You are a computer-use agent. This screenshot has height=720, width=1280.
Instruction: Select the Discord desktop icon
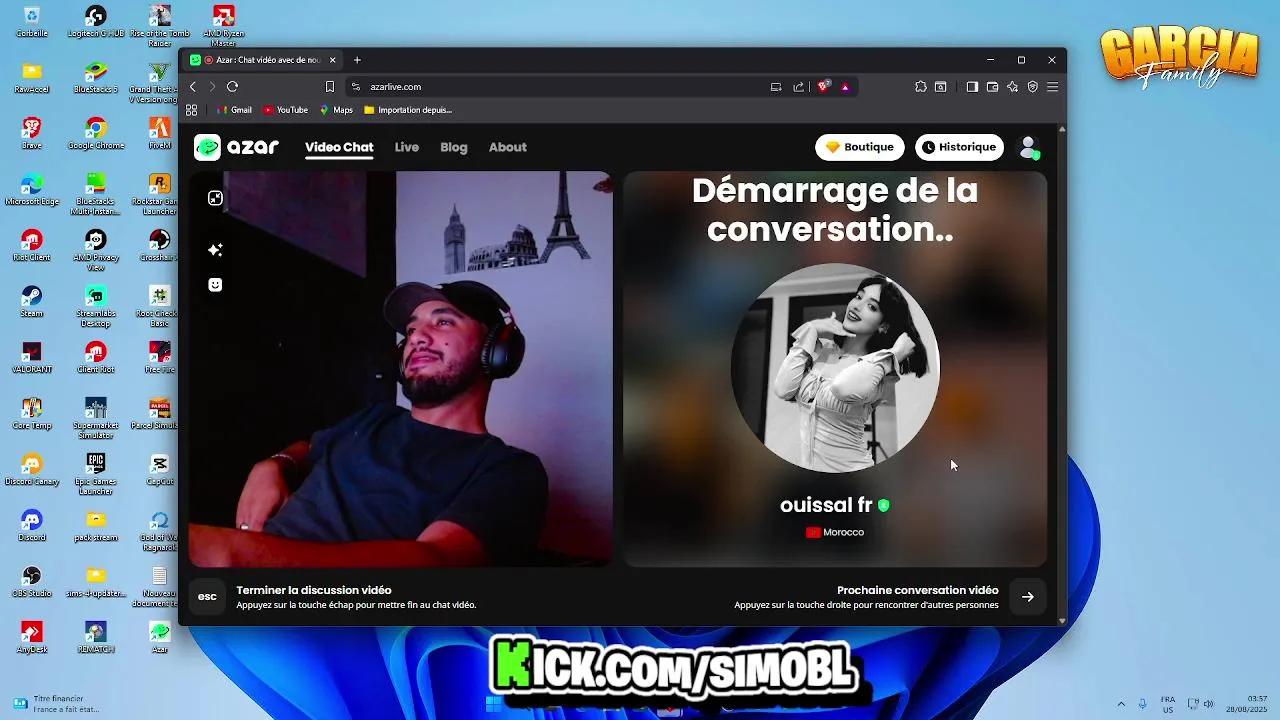[x=32, y=525]
